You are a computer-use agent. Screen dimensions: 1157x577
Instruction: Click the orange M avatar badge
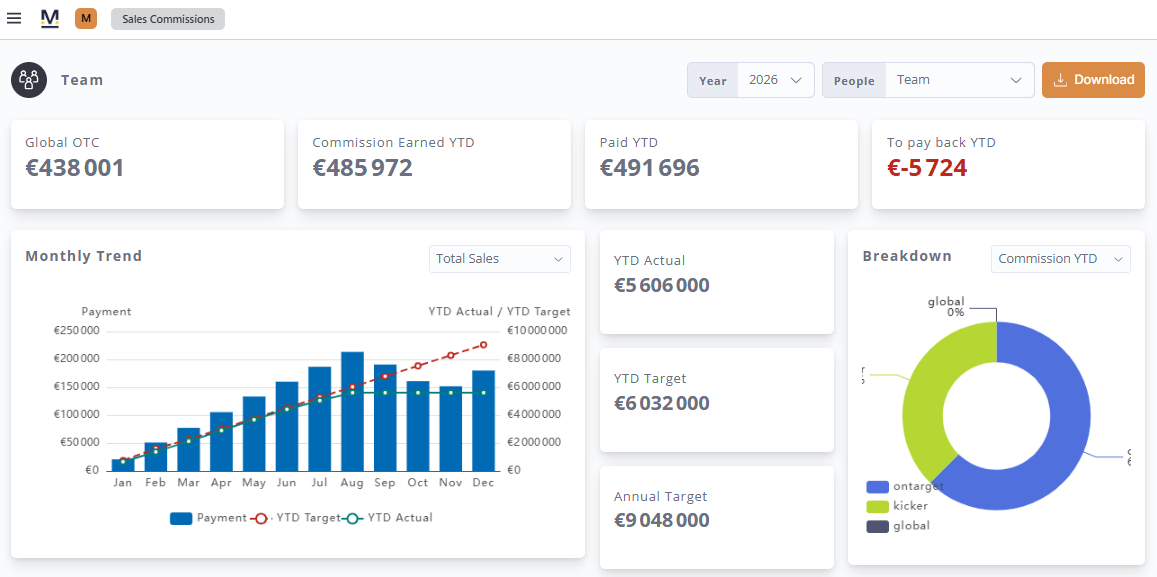point(86,18)
